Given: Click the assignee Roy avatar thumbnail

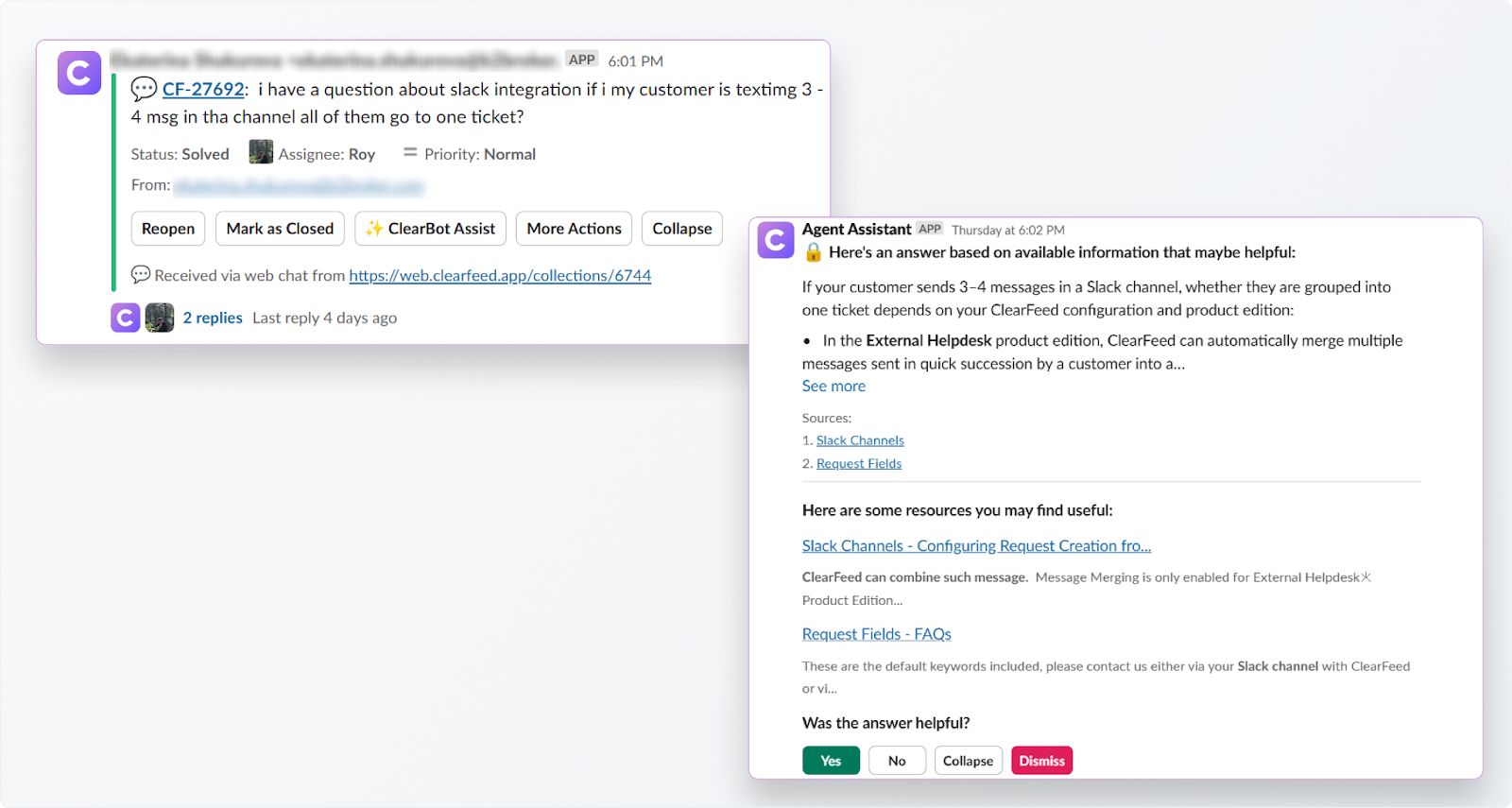Looking at the screenshot, I should pyautogui.click(x=261, y=152).
